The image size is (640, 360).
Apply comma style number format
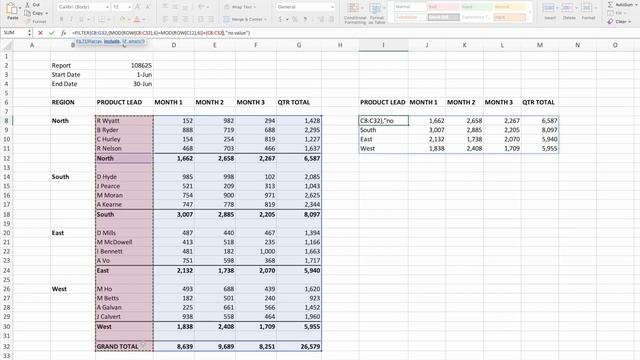pyautogui.click(x=305, y=19)
